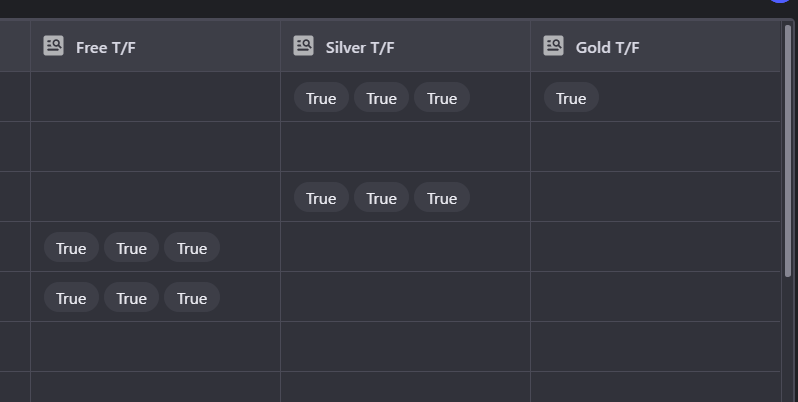Click the lookup icon beside Free T/F
Viewport: 798px width, 402px height.
click(53, 46)
